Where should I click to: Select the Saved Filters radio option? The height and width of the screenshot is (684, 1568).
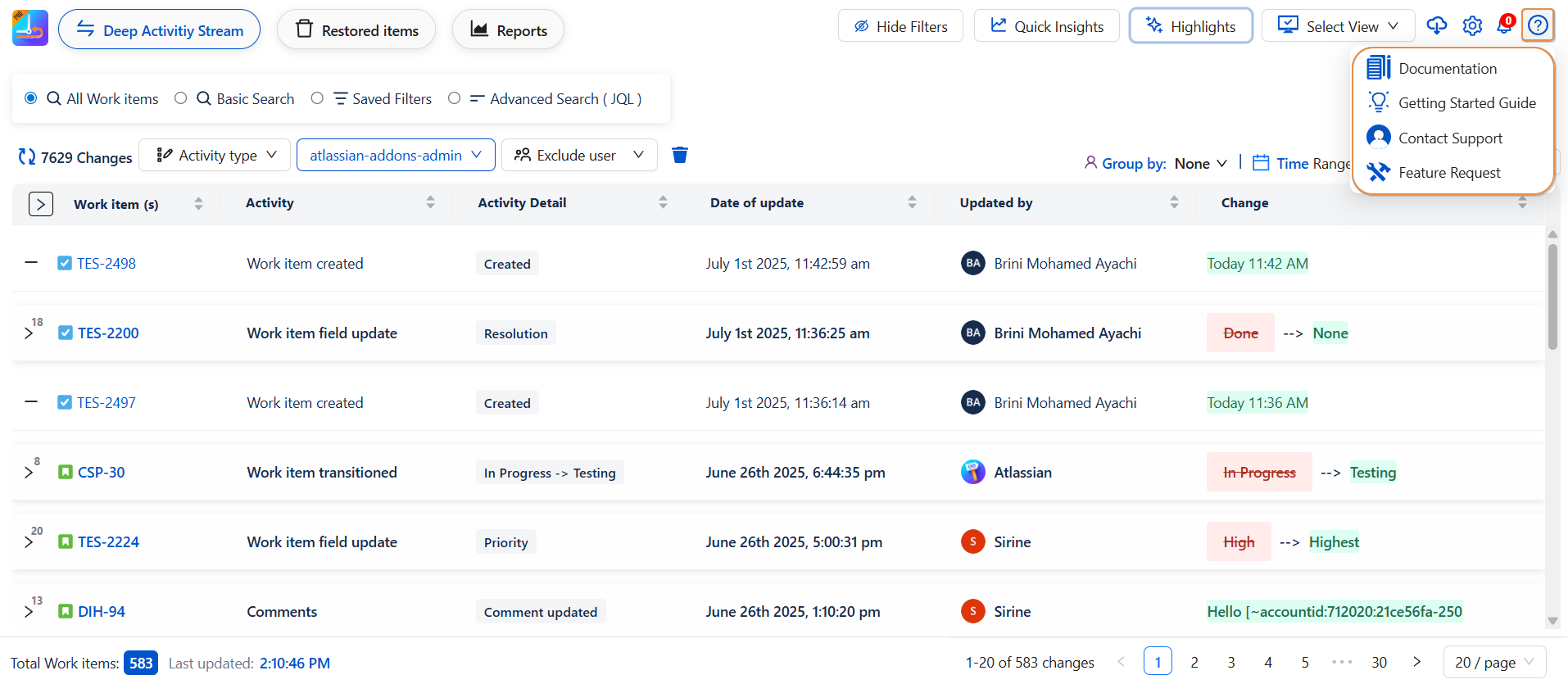click(317, 98)
